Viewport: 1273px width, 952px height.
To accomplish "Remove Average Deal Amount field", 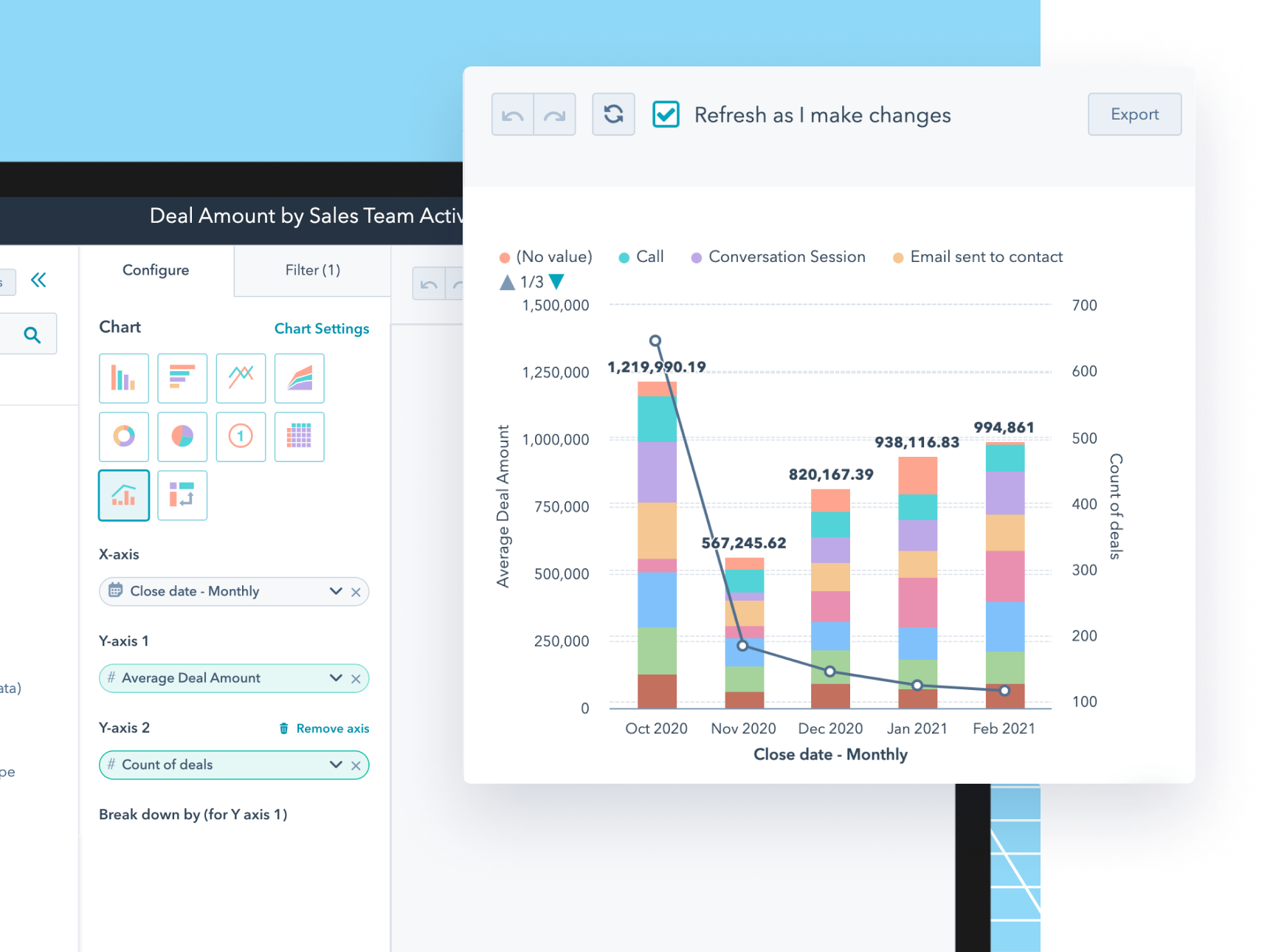I will point(356,679).
